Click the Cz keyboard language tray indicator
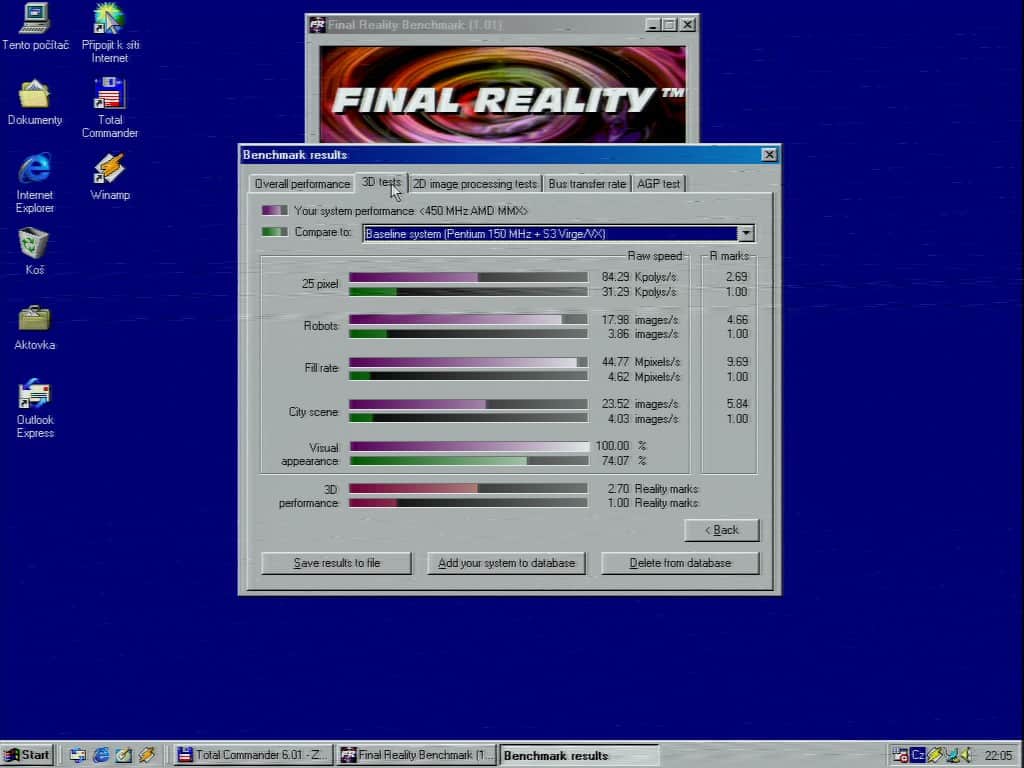The width and height of the screenshot is (1024, 768). (x=918, y=755)
